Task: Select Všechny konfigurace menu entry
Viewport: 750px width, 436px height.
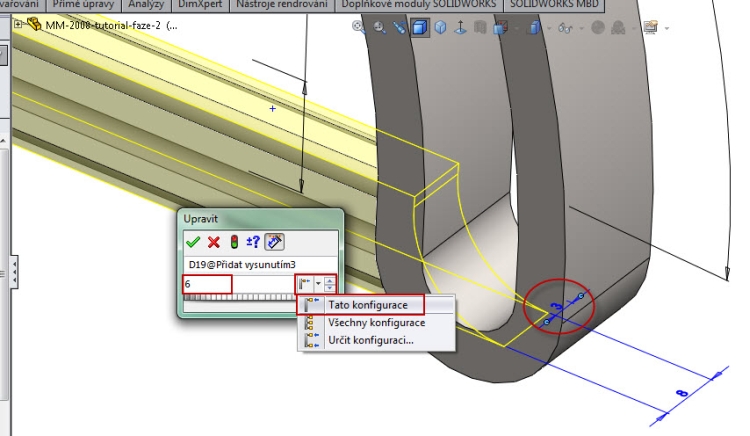Action: tap(375, 323)
